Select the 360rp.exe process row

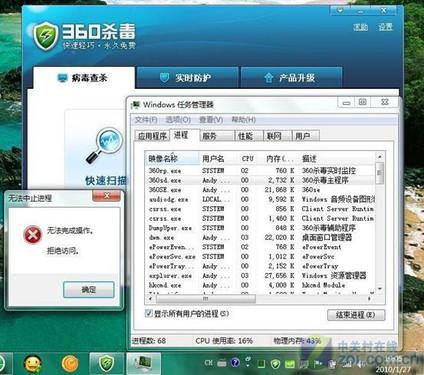[260, 171]
